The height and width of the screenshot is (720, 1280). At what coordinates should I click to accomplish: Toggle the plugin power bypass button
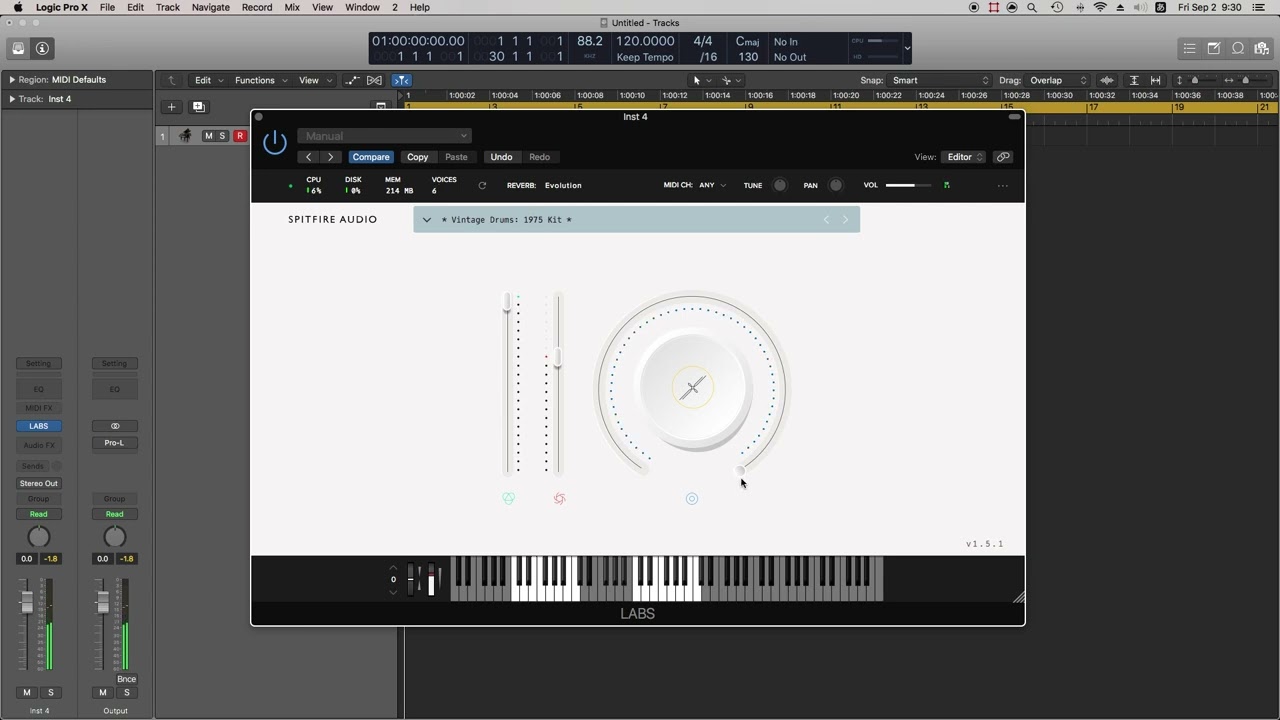tap(275, 143)
